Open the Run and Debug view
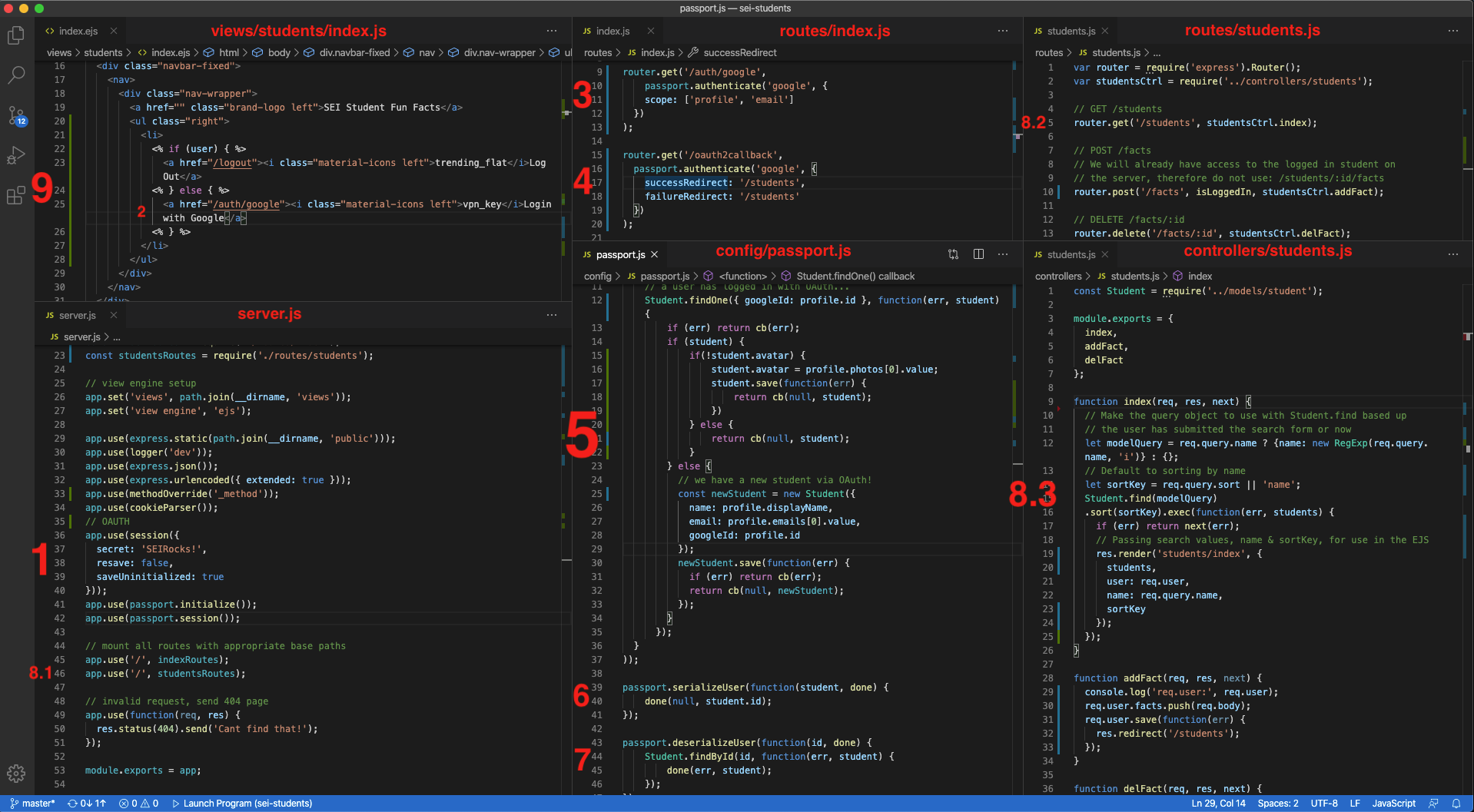 (16, 156)
